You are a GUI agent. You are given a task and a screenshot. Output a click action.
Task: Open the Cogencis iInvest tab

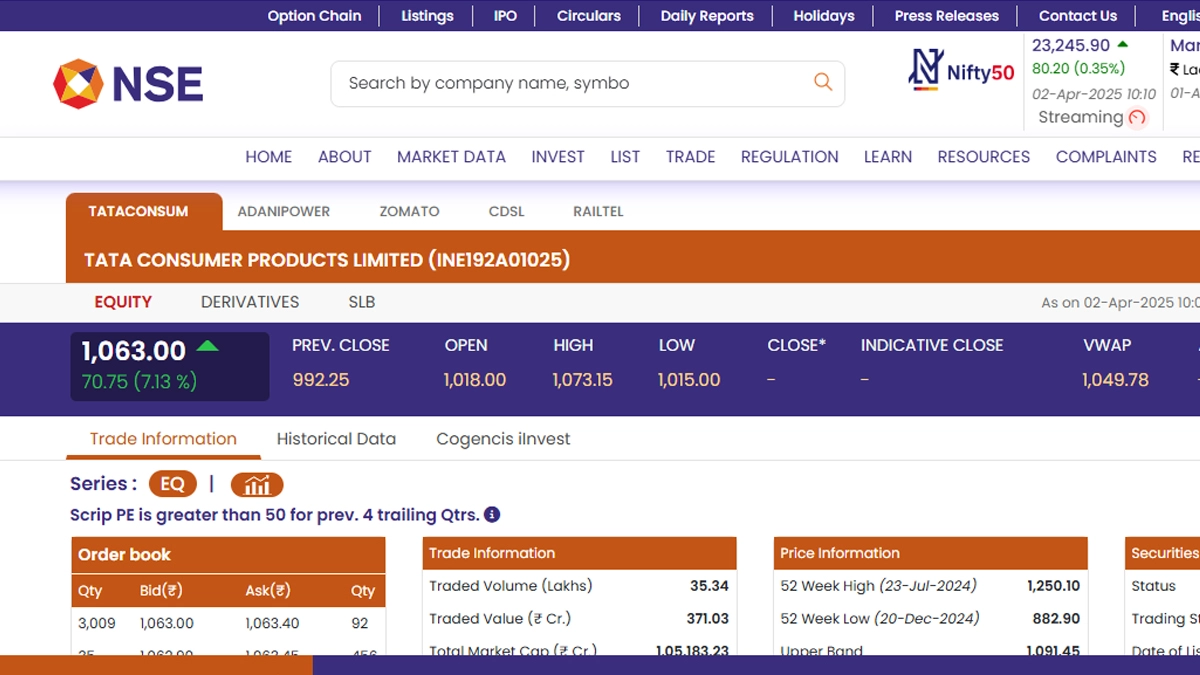pyautogui.click(x=503, y=439)
